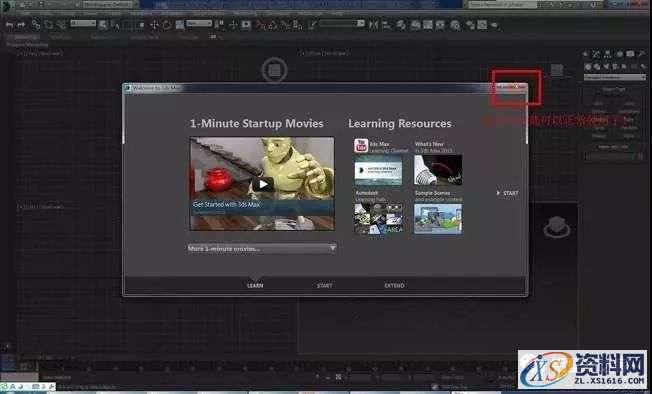Viewport: 652px width, 394px height.
Task: Open the What's New thumbnail
Action: pos(438,170)
